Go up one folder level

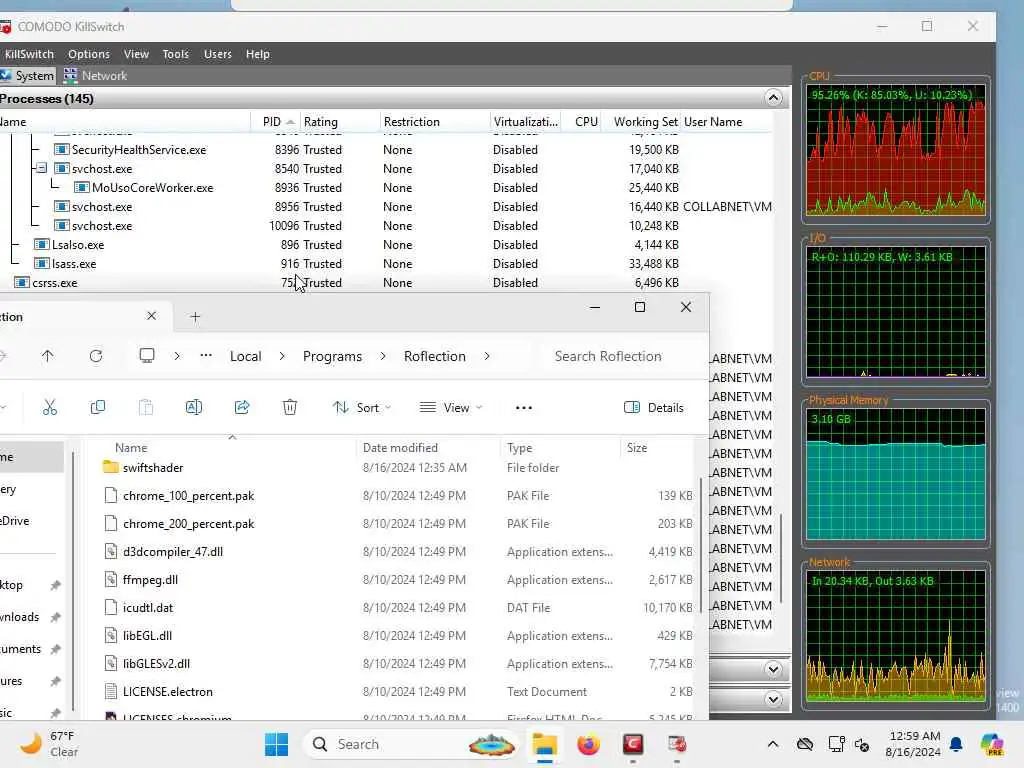47,356
